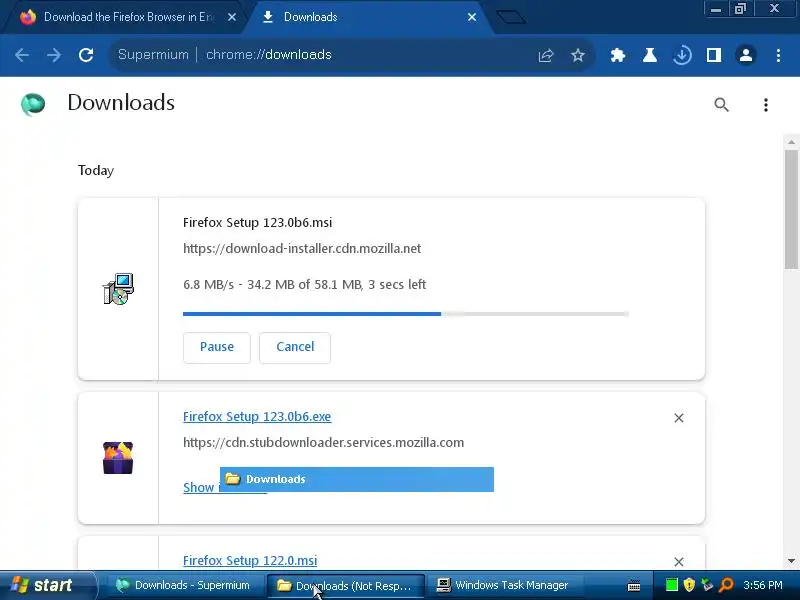Click the green CPU usage tray icon
Screen dimensions: 800x600
[x=671, y=585]
